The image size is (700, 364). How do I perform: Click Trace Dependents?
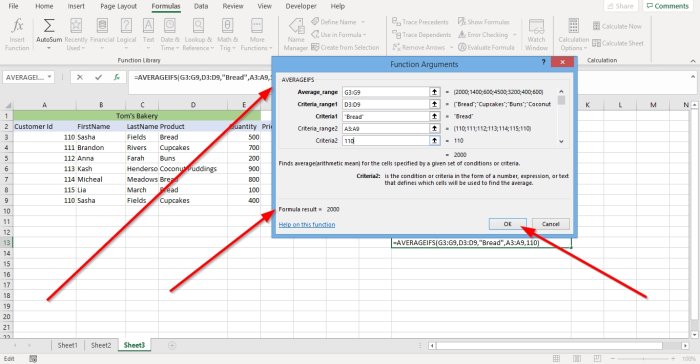coord(421,34)
